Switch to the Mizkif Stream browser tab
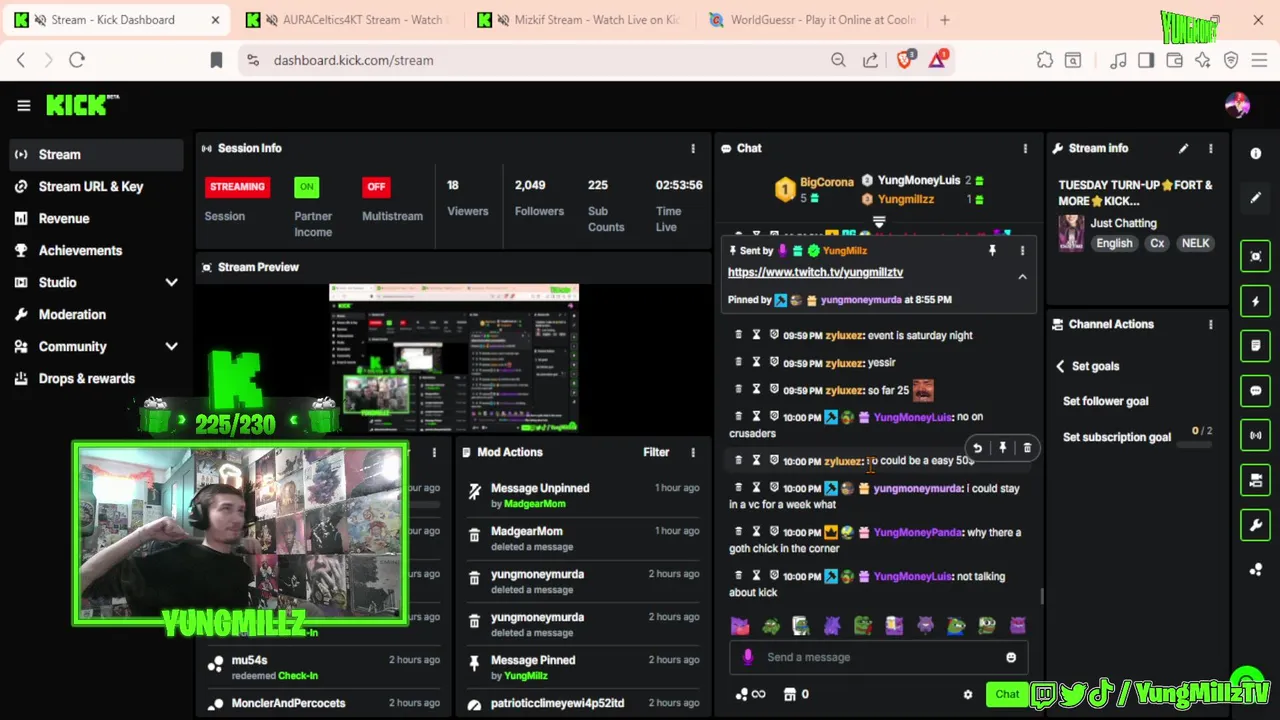The width and height of the screenshot is (1280, 720). [x=581, y=20]
